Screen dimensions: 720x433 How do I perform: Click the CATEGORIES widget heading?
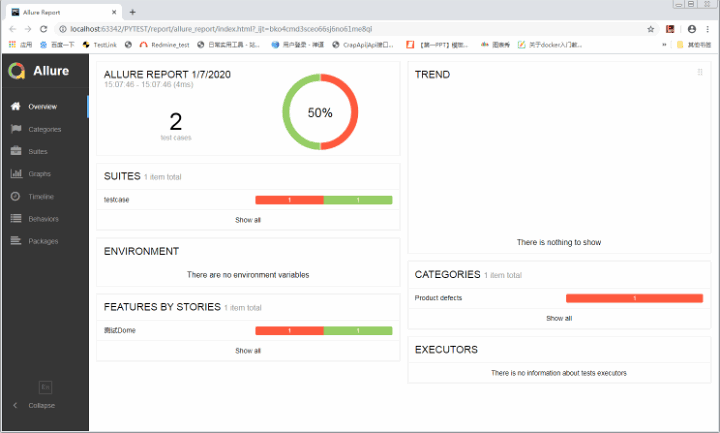[447, 275]
